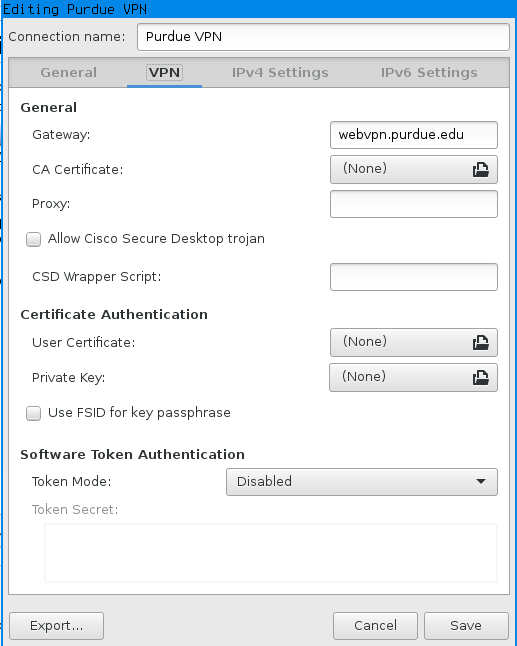Cancel editing the connection
Image resolution: width=517 pixels, height=646 pixels.
(375, 625)
